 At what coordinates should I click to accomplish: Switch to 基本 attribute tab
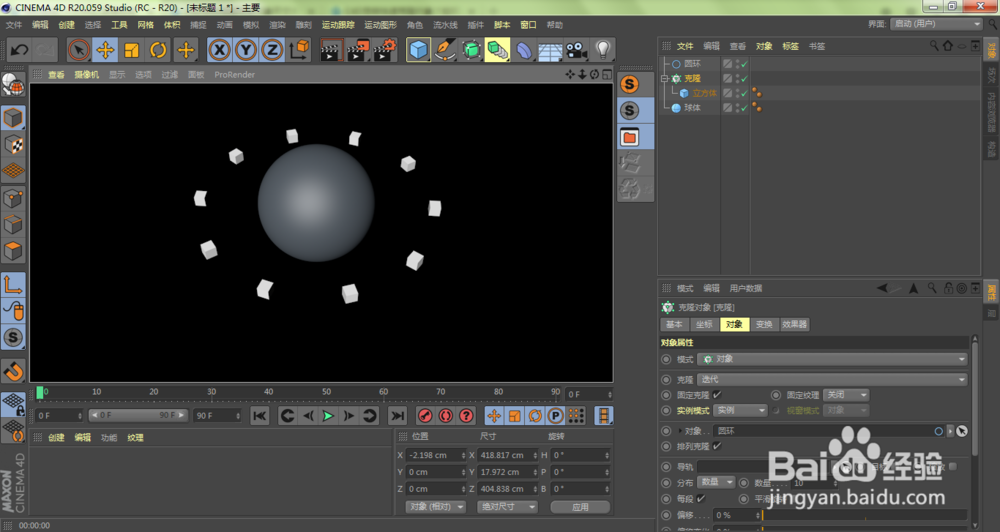click(x=674, y=324)
